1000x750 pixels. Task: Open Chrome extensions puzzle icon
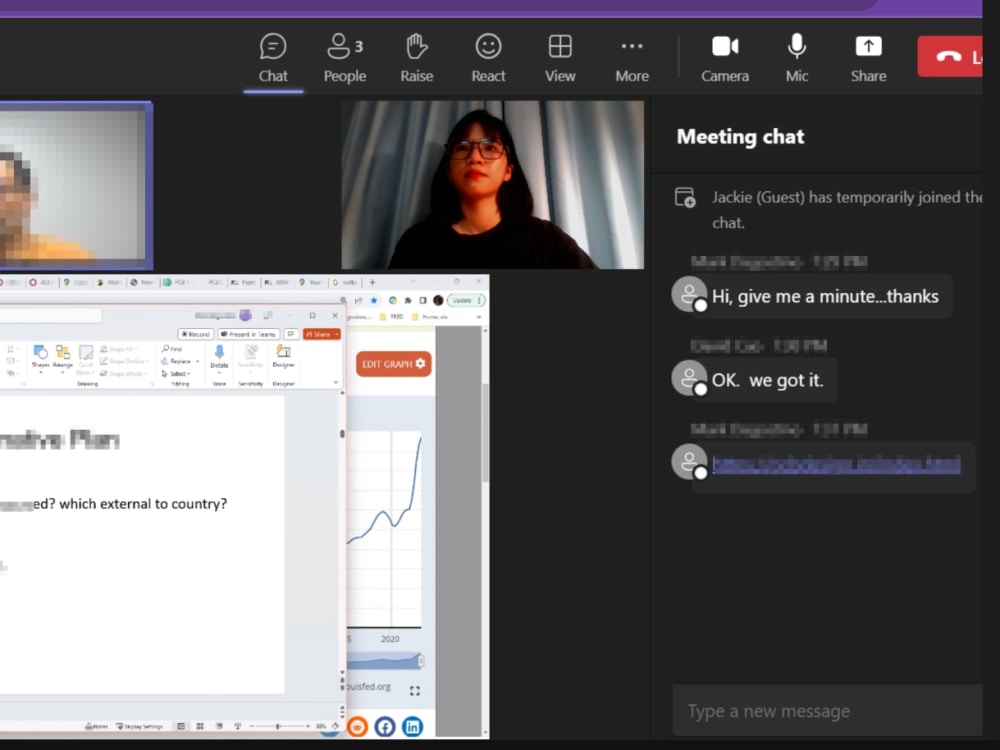(408, 300)
